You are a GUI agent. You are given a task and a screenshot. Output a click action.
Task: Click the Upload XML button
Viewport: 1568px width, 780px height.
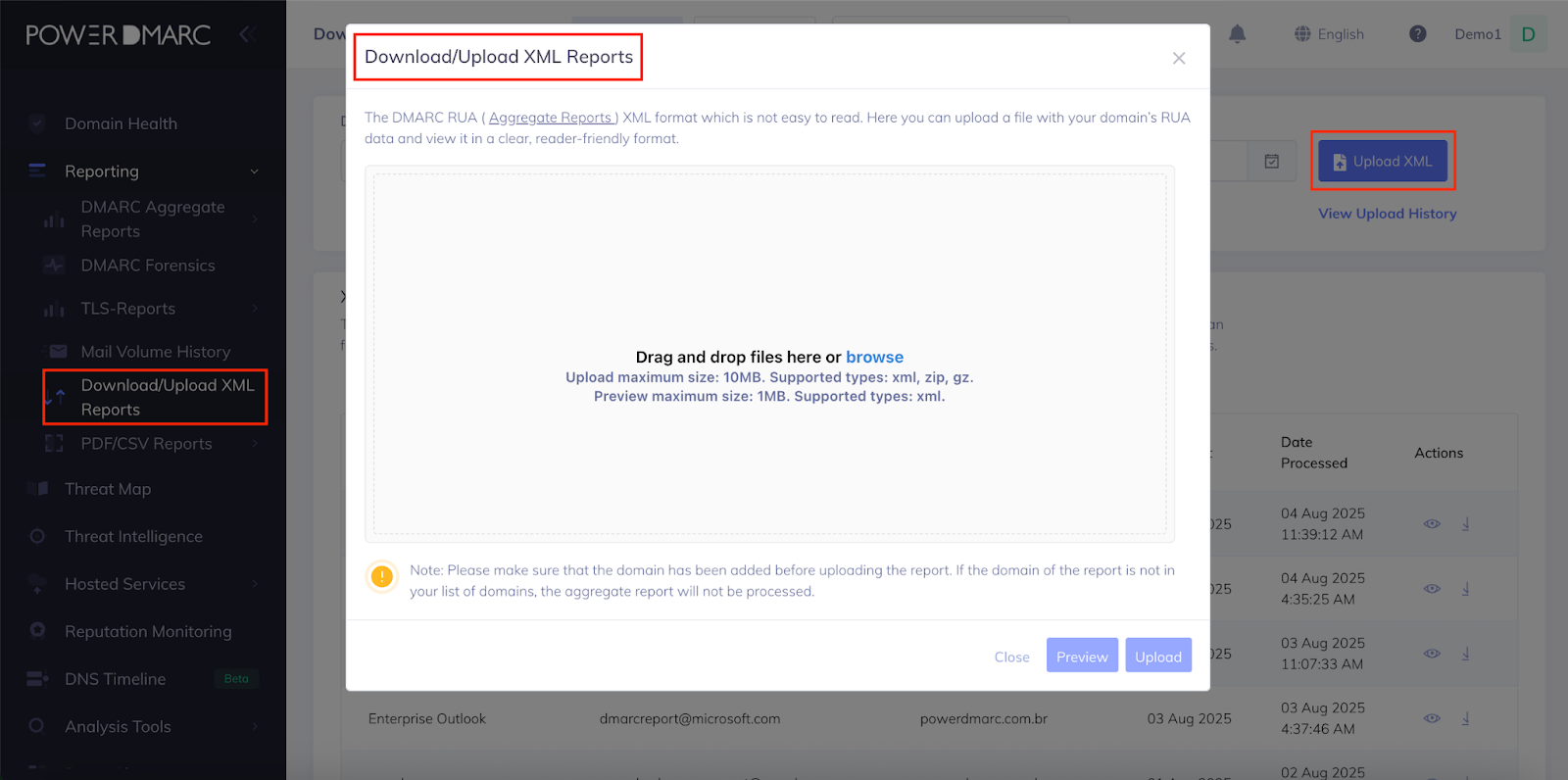tap(1383, 161)
